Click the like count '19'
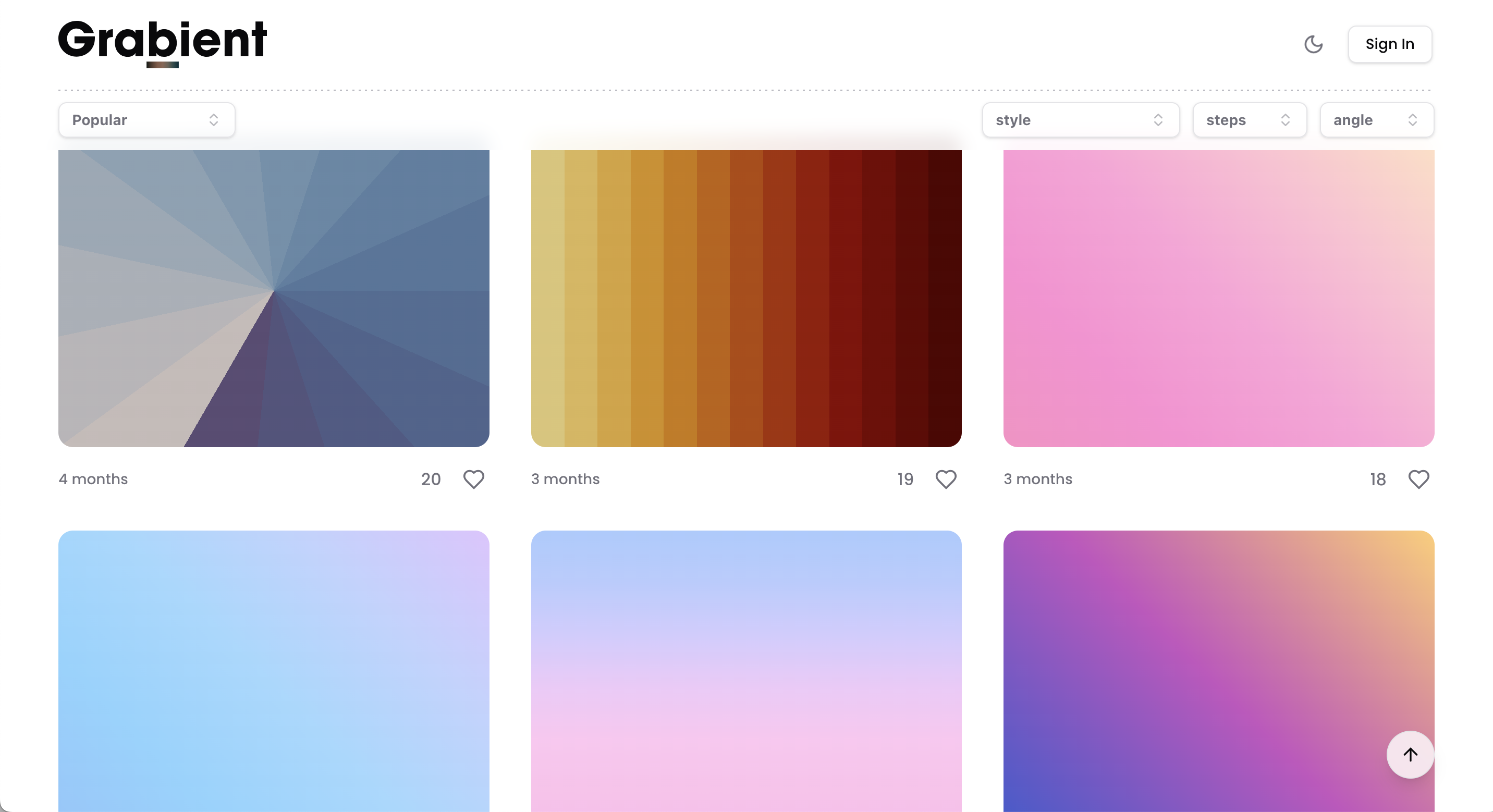 coord(905,479)
